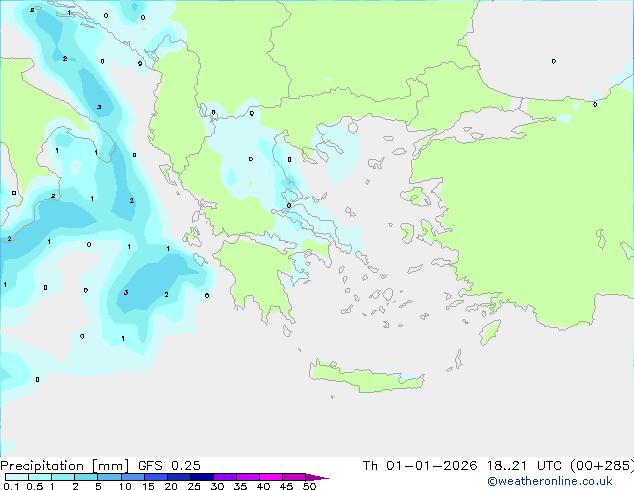Screen dimensions: 634x490
Task: Click the '35' legend scale label
Action: 240,486
